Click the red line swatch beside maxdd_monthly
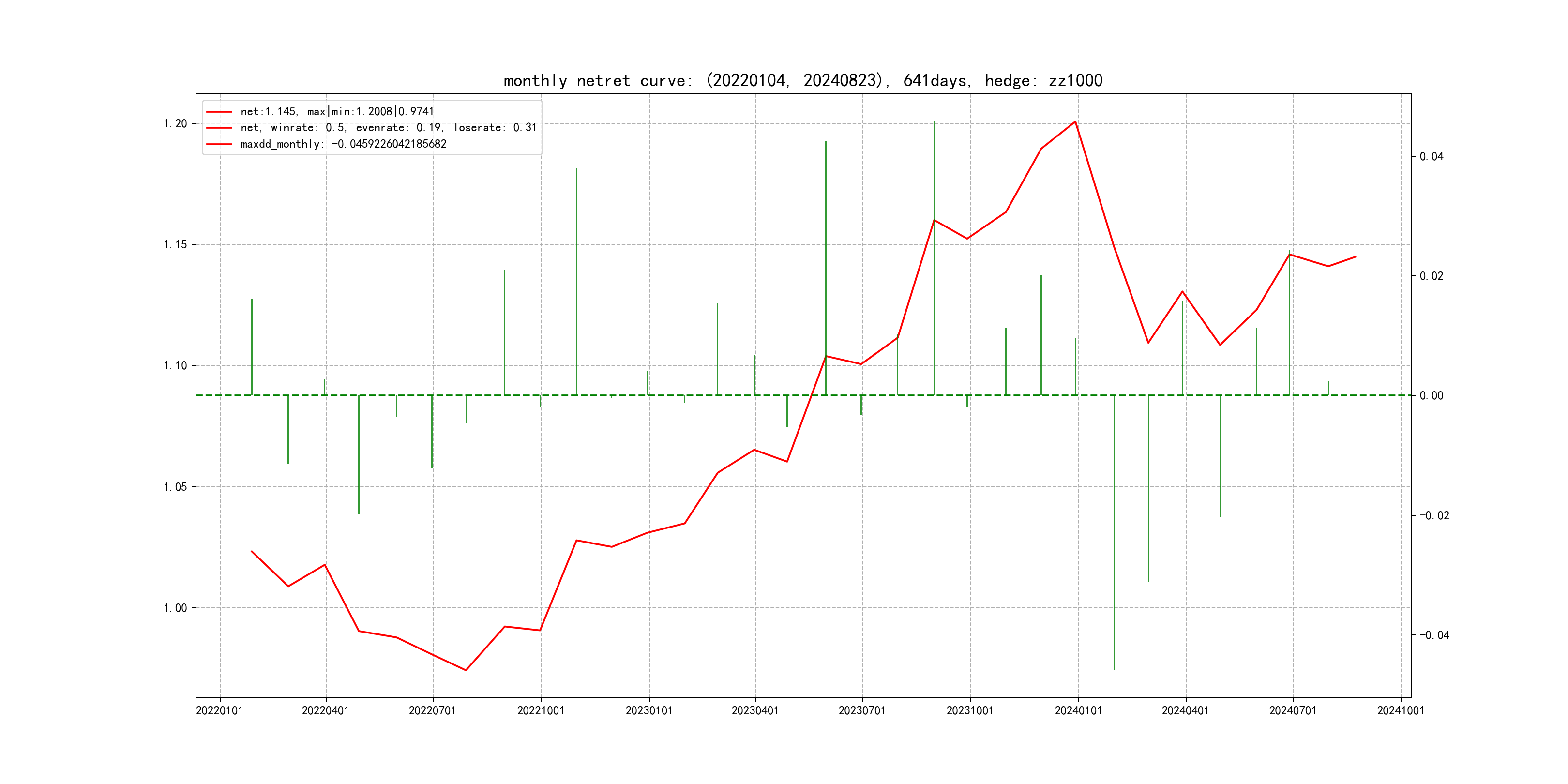Image resolution: width=1568 pixels, height=784 pixels. point(219,144)
